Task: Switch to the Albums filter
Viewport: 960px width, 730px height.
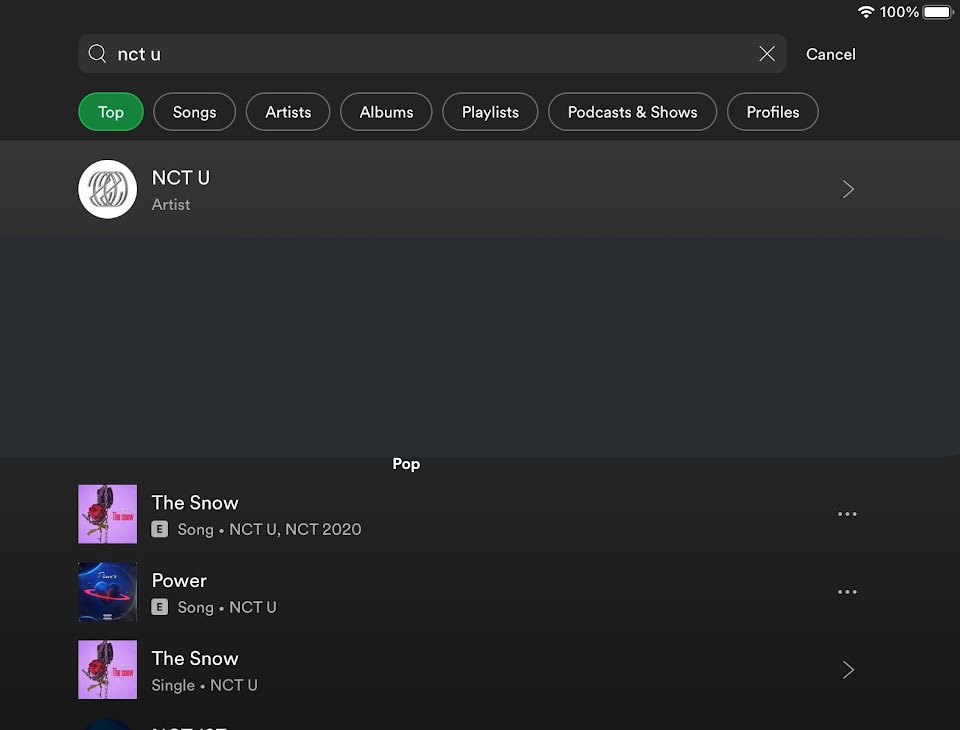Action: pyautogui.click(x=386, y=112)
